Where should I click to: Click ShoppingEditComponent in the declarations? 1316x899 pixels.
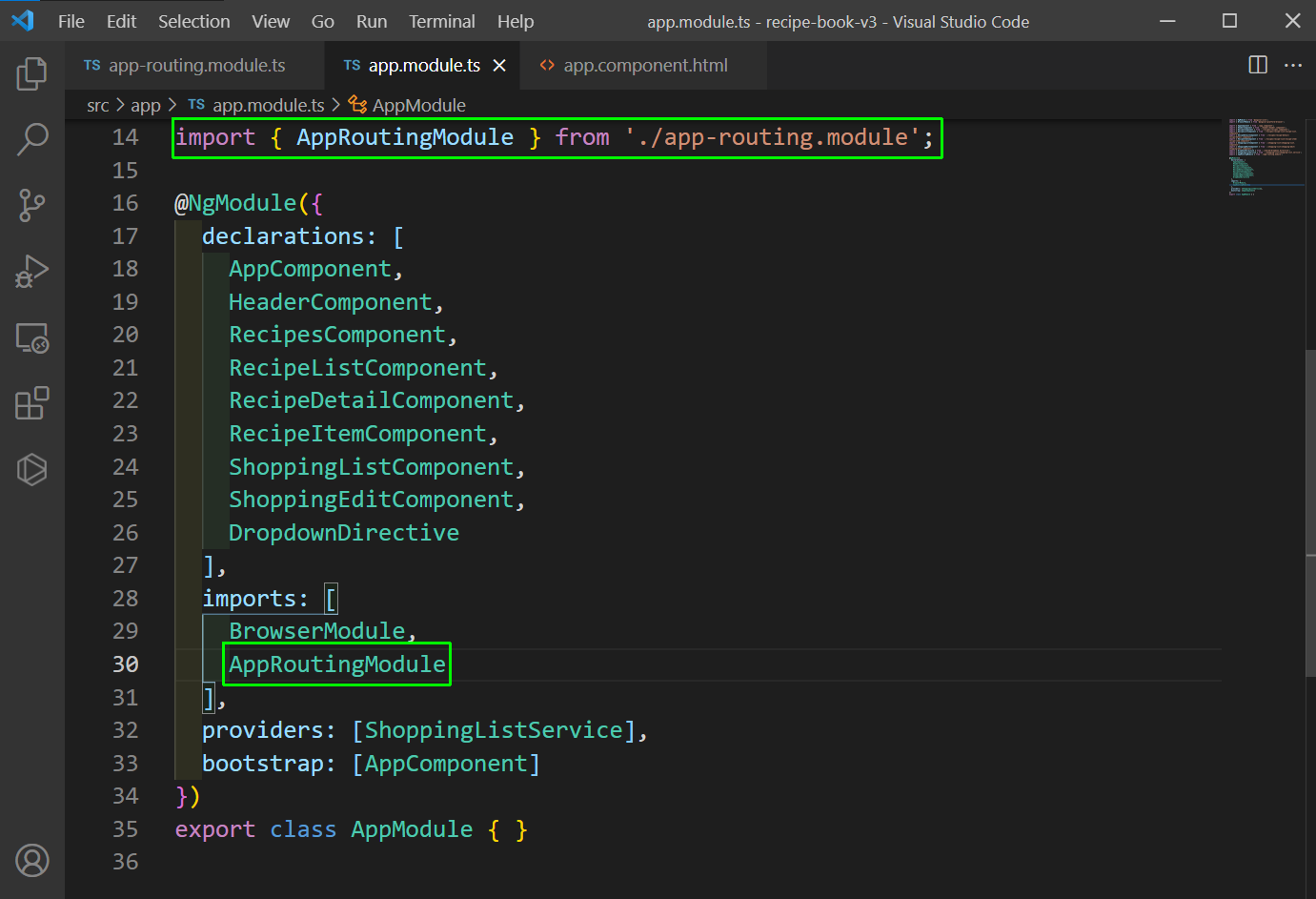point(372,500)
